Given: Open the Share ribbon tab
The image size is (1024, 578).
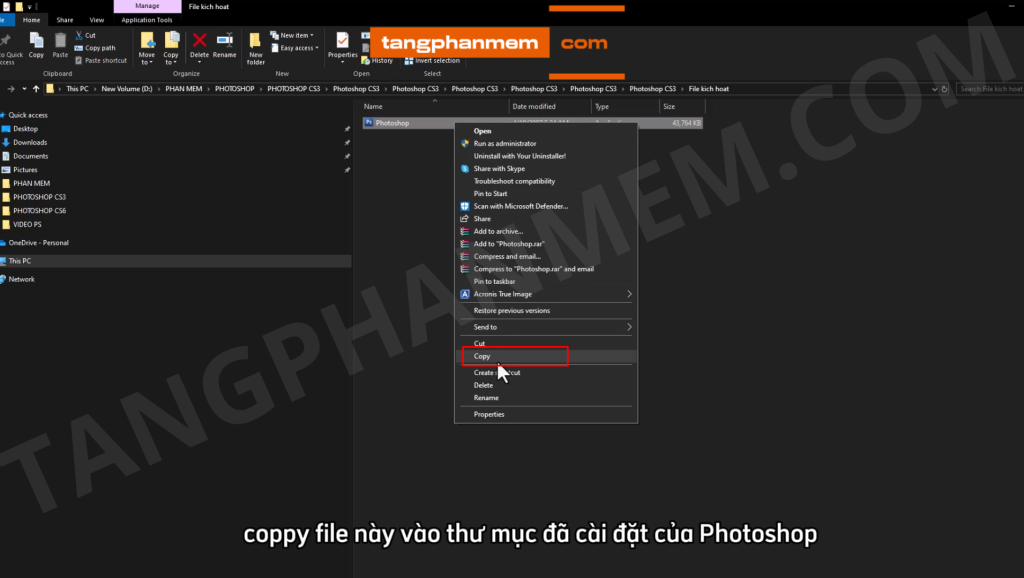Looking at the screenshot, I should click(x=64, y=19).
